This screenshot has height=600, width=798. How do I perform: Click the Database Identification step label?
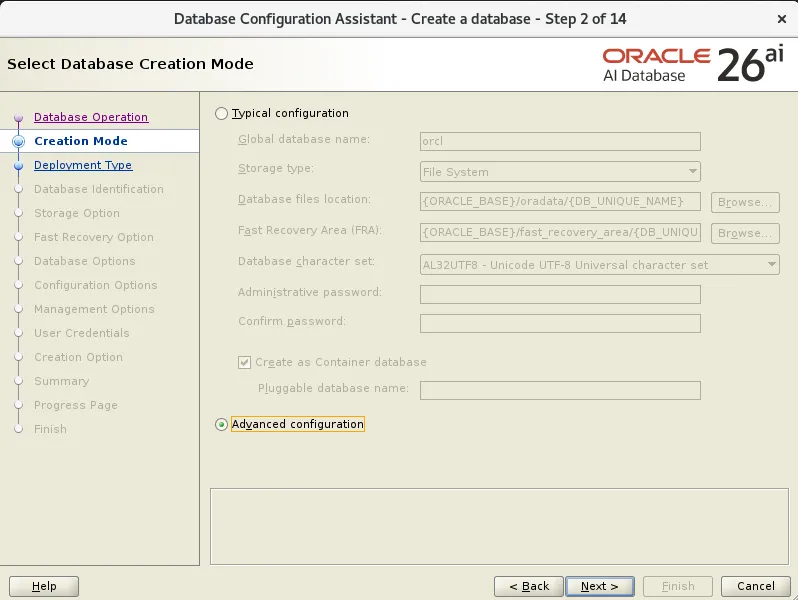(x=99, y=189)
